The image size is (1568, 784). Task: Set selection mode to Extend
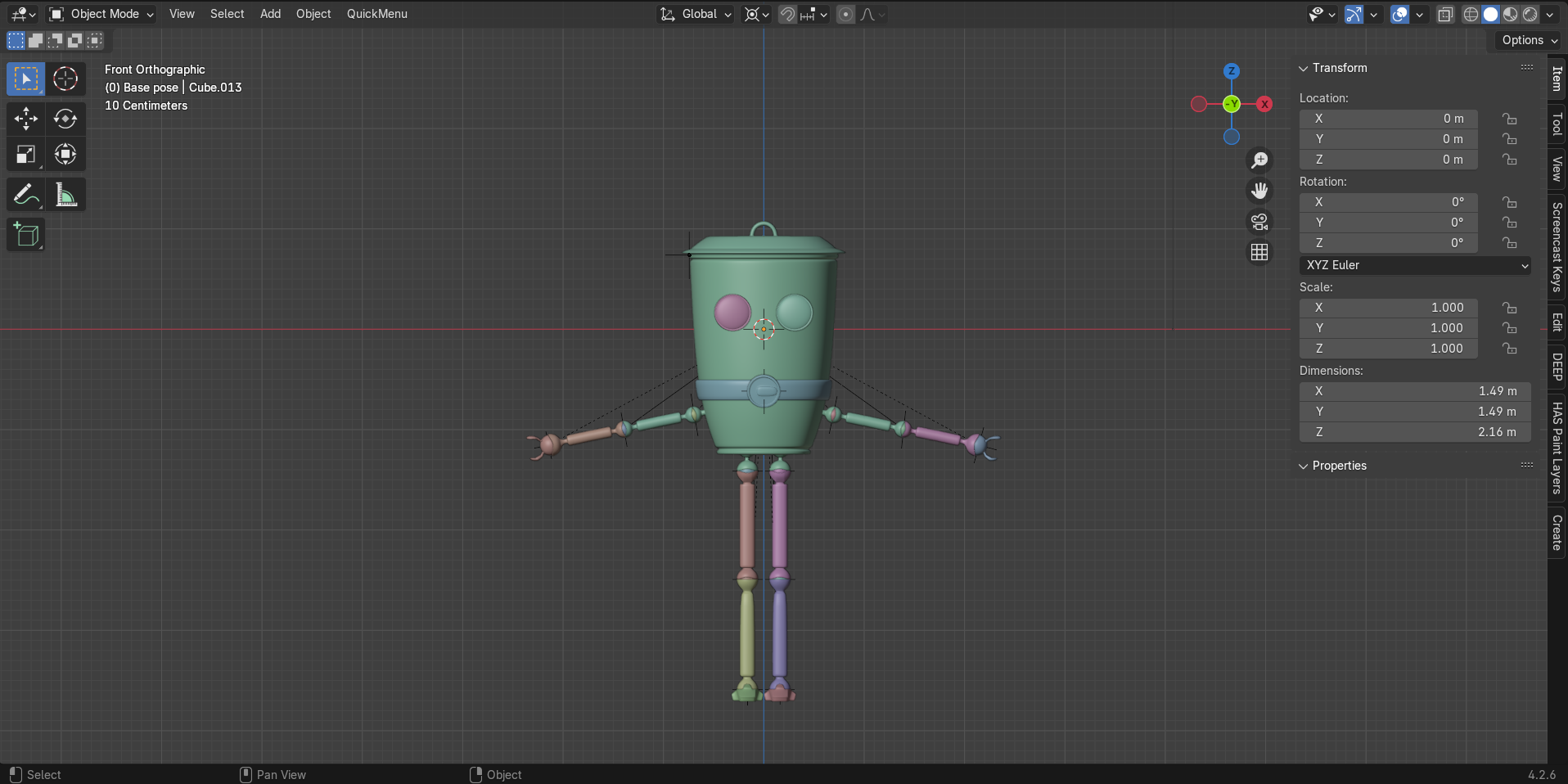coord(35,40)
